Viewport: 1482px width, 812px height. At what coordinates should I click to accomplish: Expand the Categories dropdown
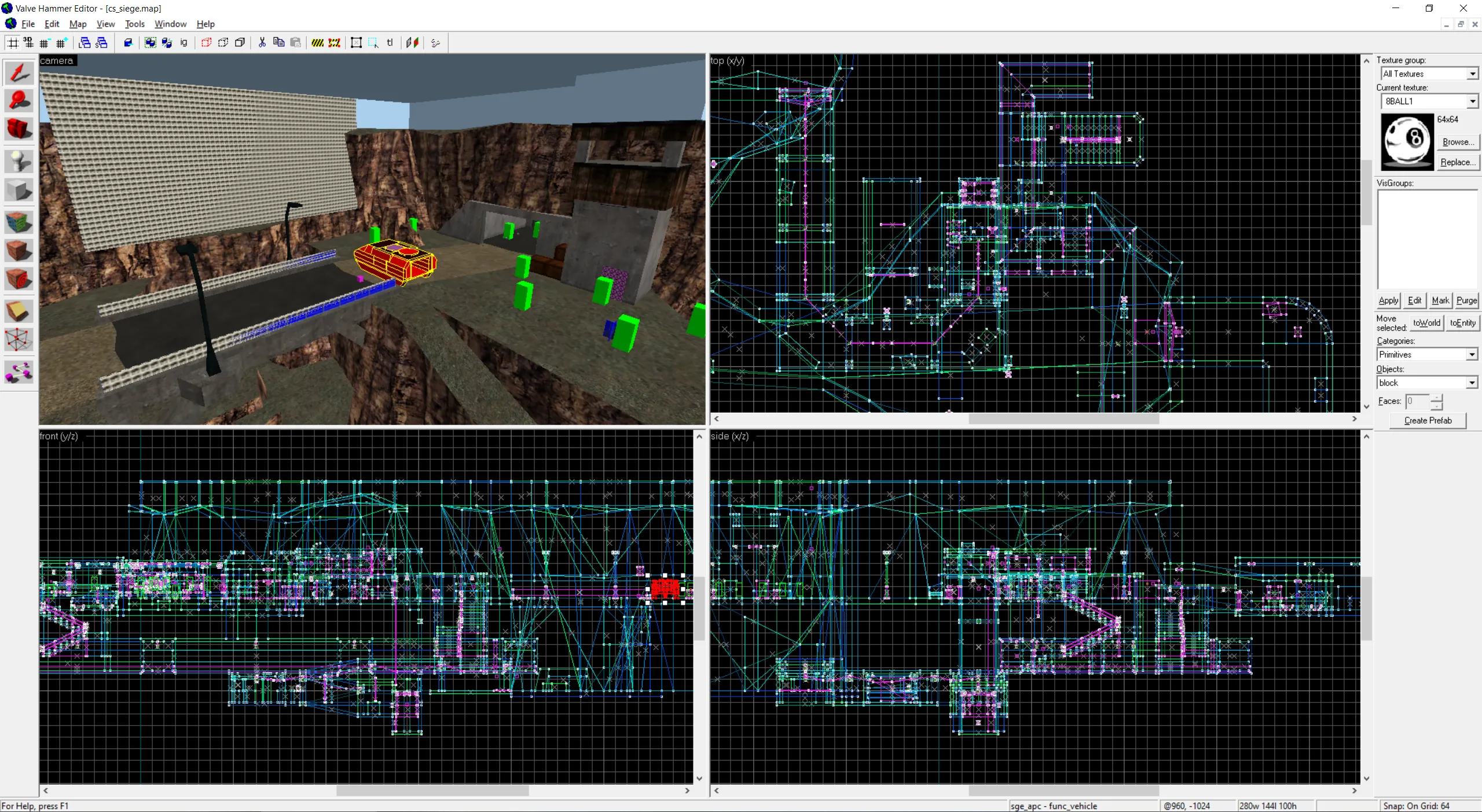tap(1472, 354)
